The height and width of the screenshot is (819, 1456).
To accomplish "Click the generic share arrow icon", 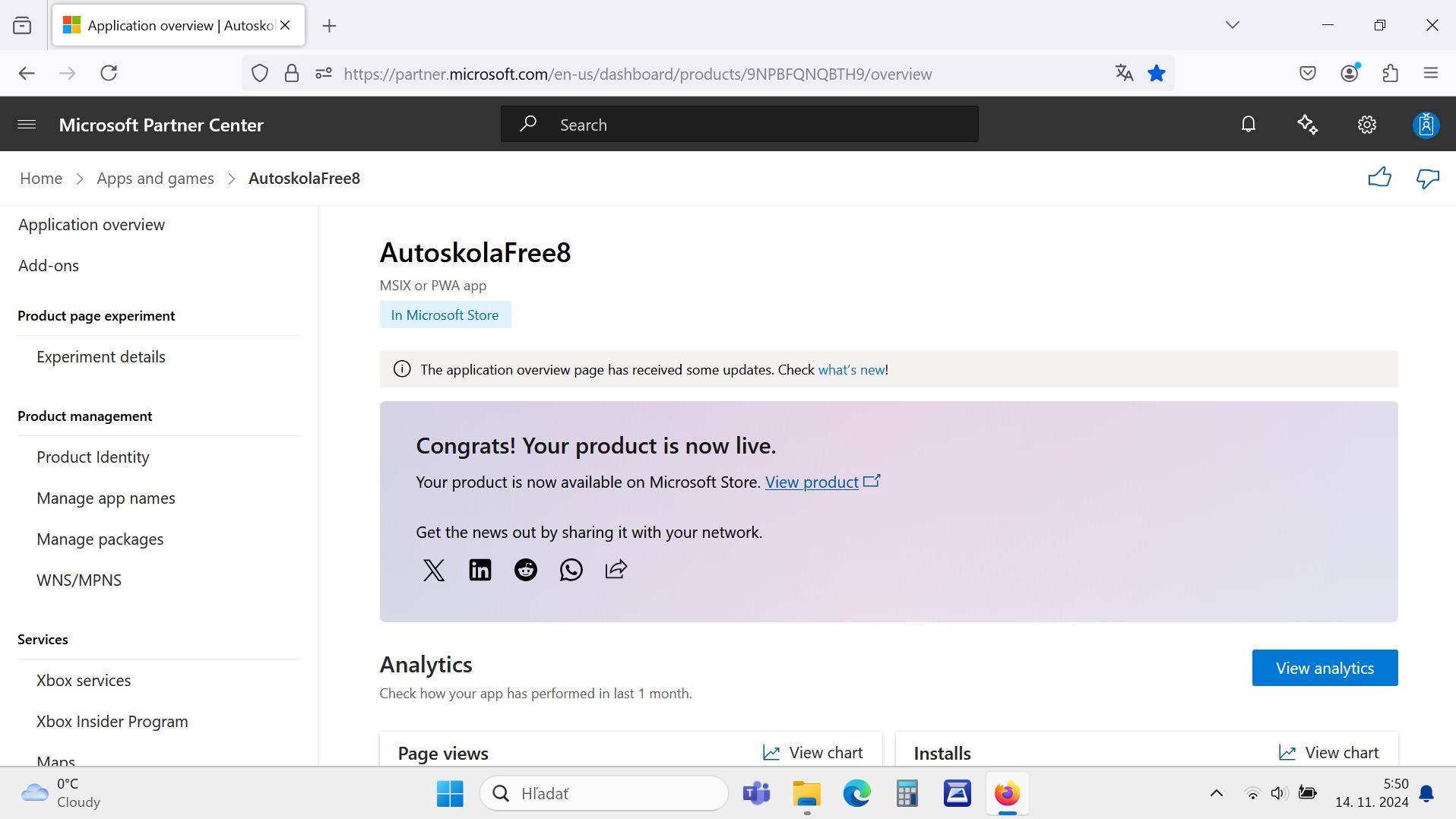I will point(616,570).
